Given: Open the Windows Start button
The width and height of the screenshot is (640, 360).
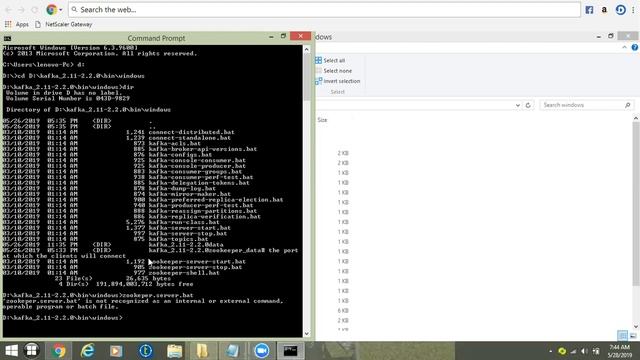Looking at the screenshot, I should click(11, 351).
